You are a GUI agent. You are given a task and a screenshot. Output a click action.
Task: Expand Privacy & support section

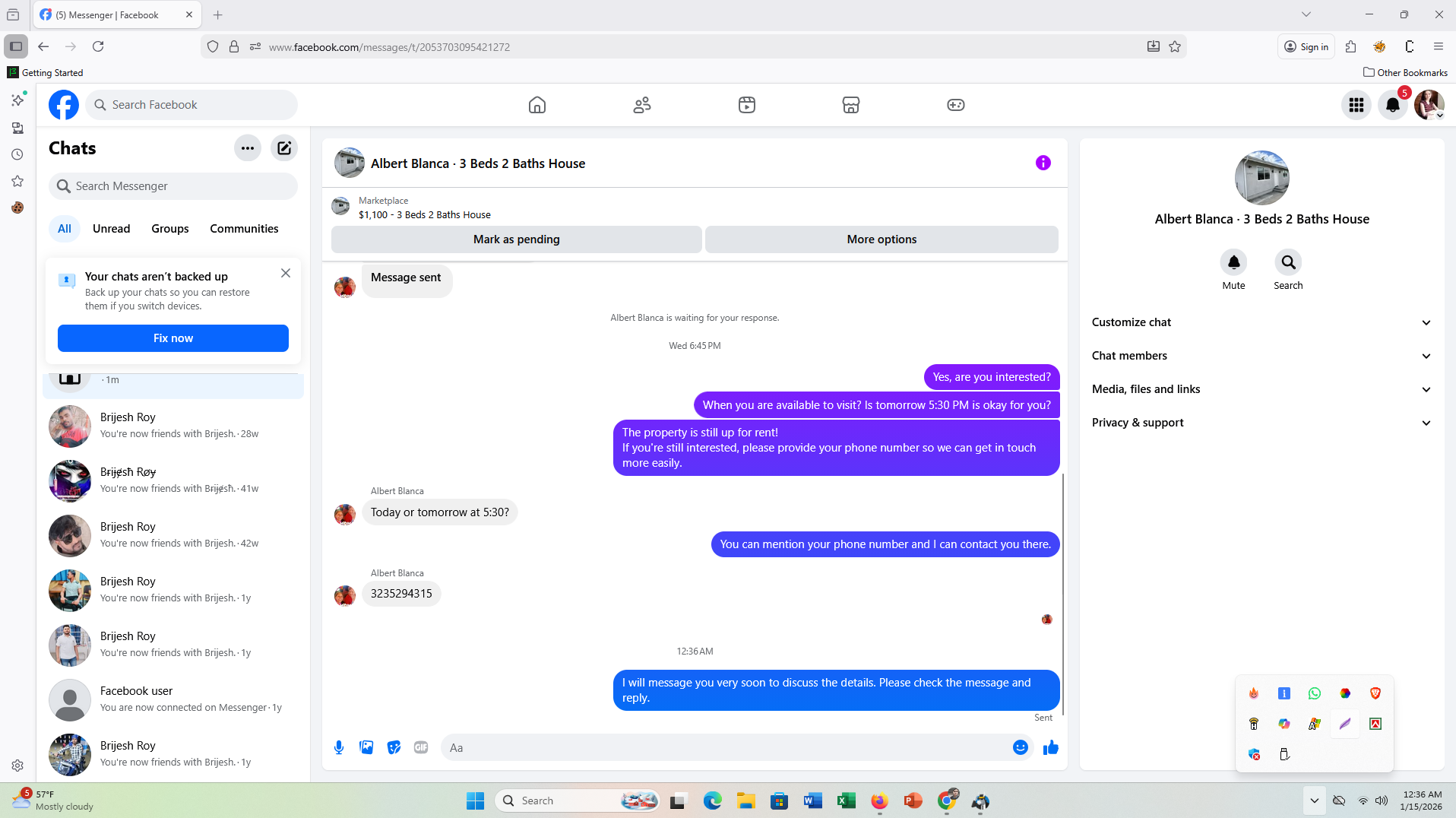[x=1261, y=423]
